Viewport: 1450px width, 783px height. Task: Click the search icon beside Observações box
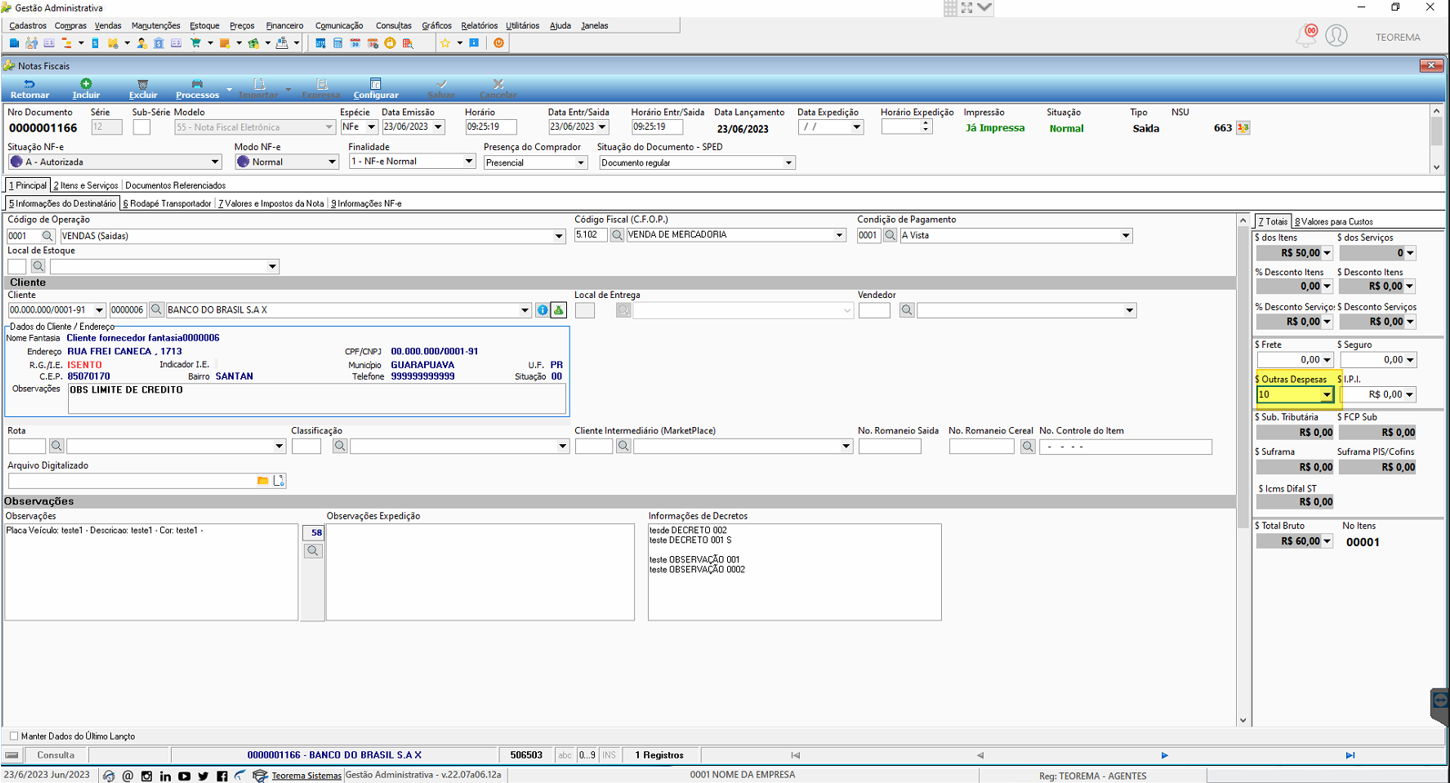point(313,551)
